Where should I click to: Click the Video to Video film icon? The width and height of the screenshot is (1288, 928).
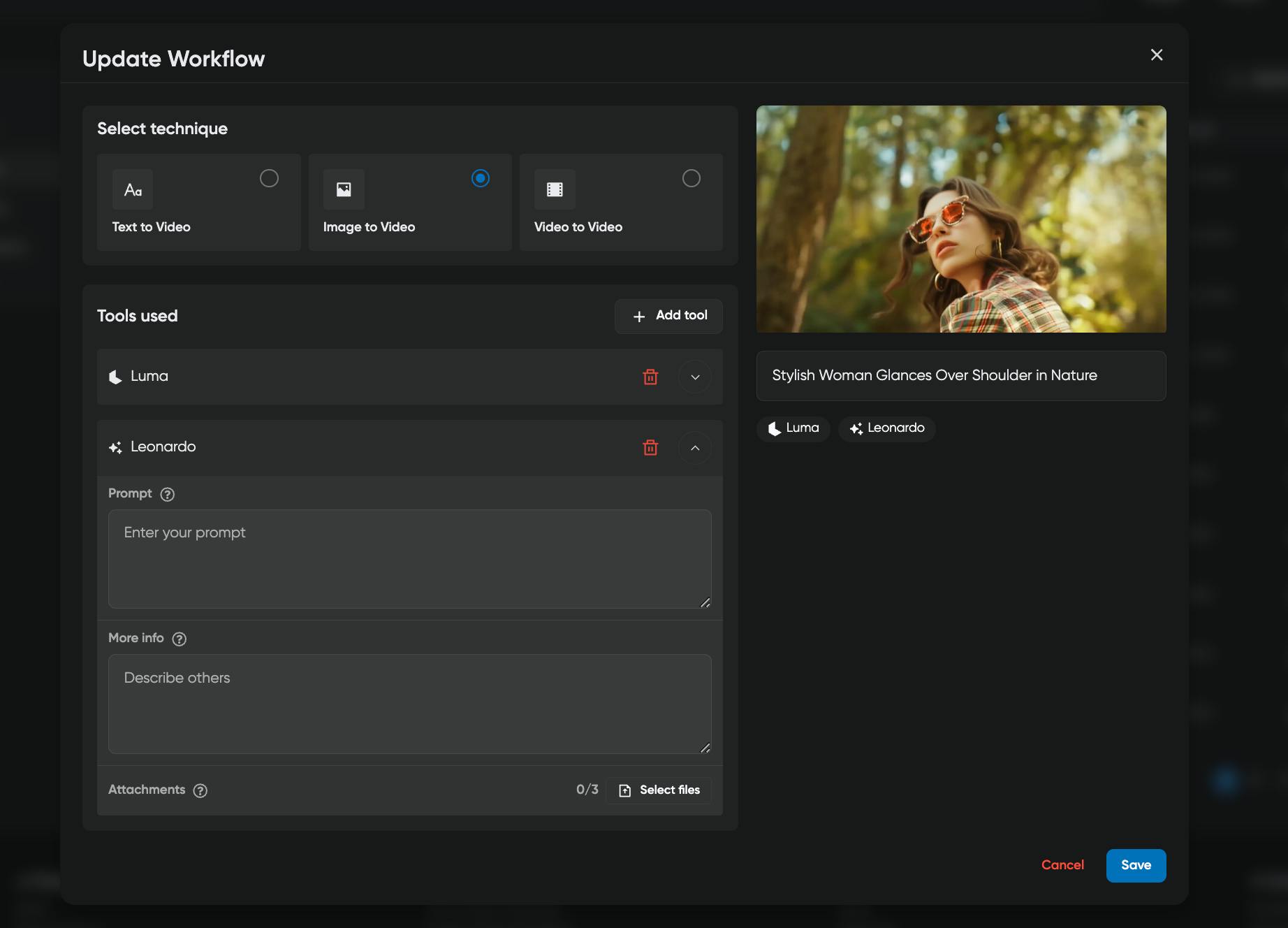[555, 189]
